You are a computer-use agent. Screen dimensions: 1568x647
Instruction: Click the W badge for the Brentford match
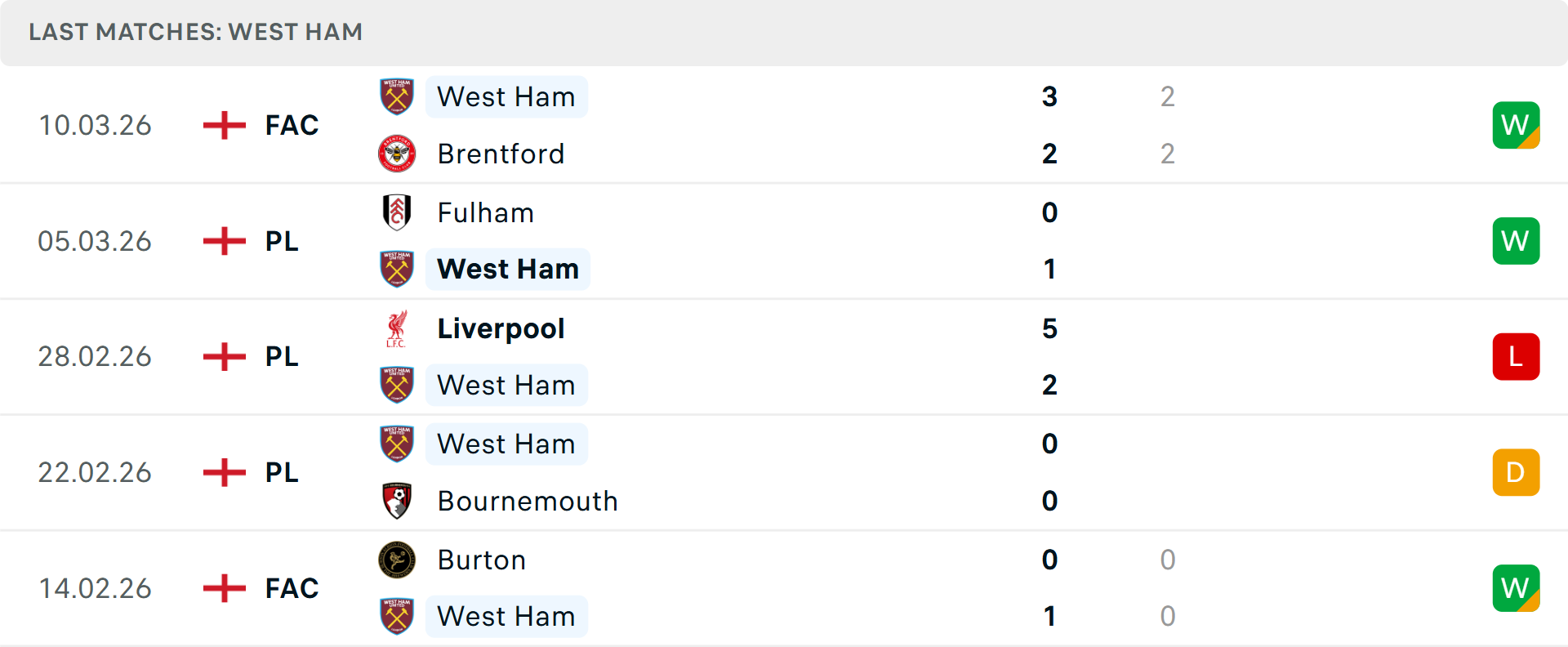coord(1516,125)
